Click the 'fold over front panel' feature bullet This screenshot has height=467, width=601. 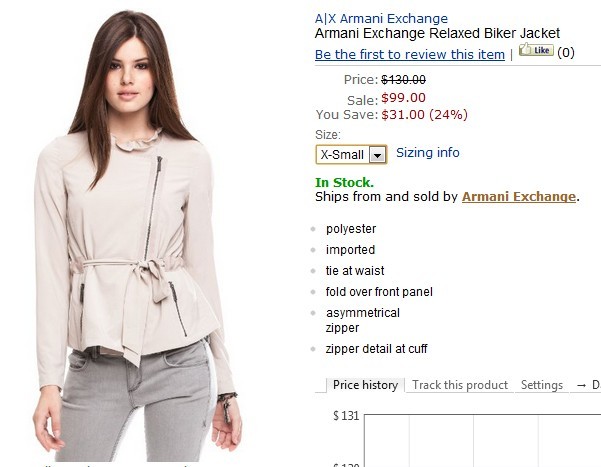point(379,292)
